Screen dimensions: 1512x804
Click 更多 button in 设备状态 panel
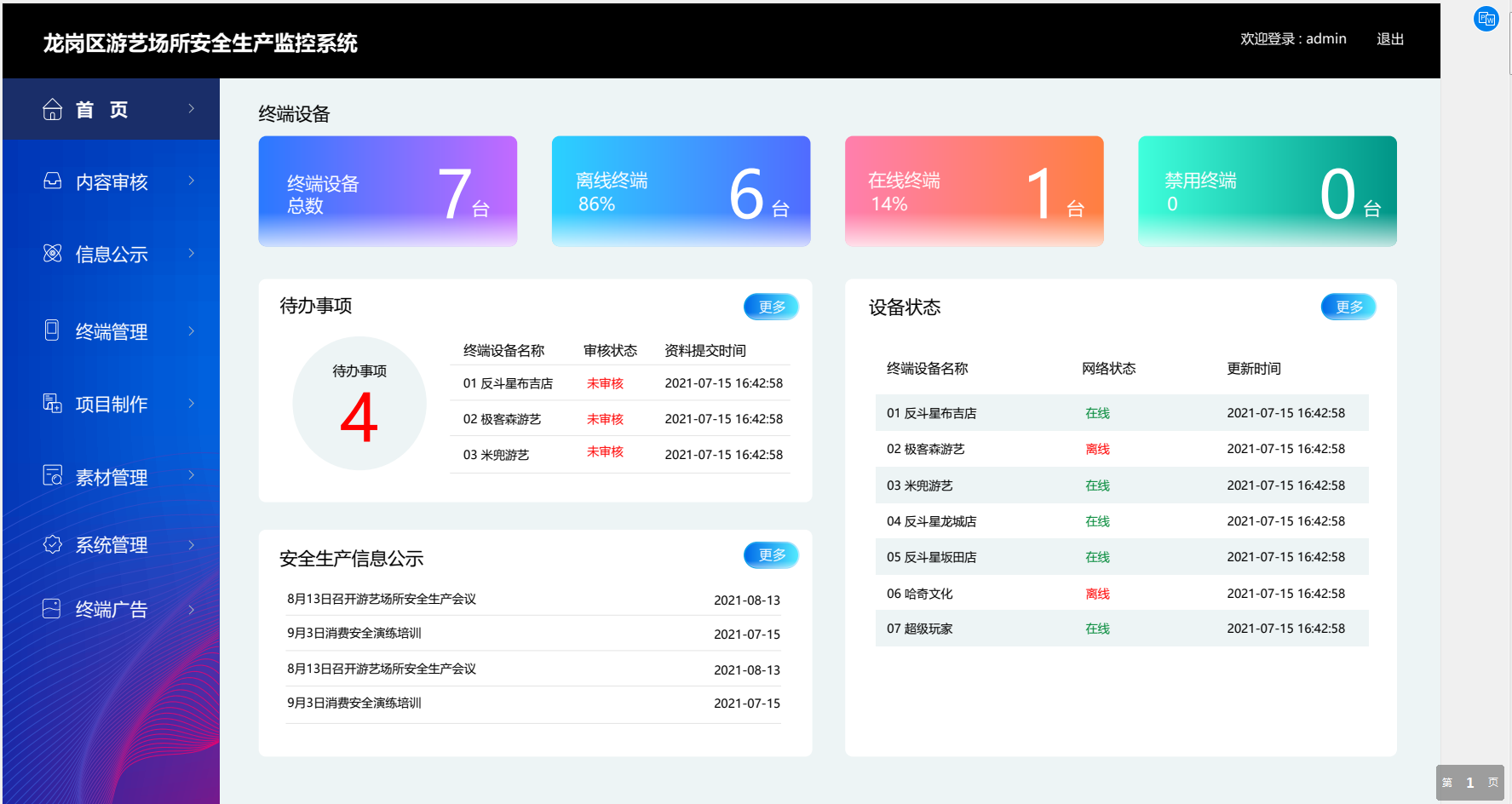[1348, 307]
